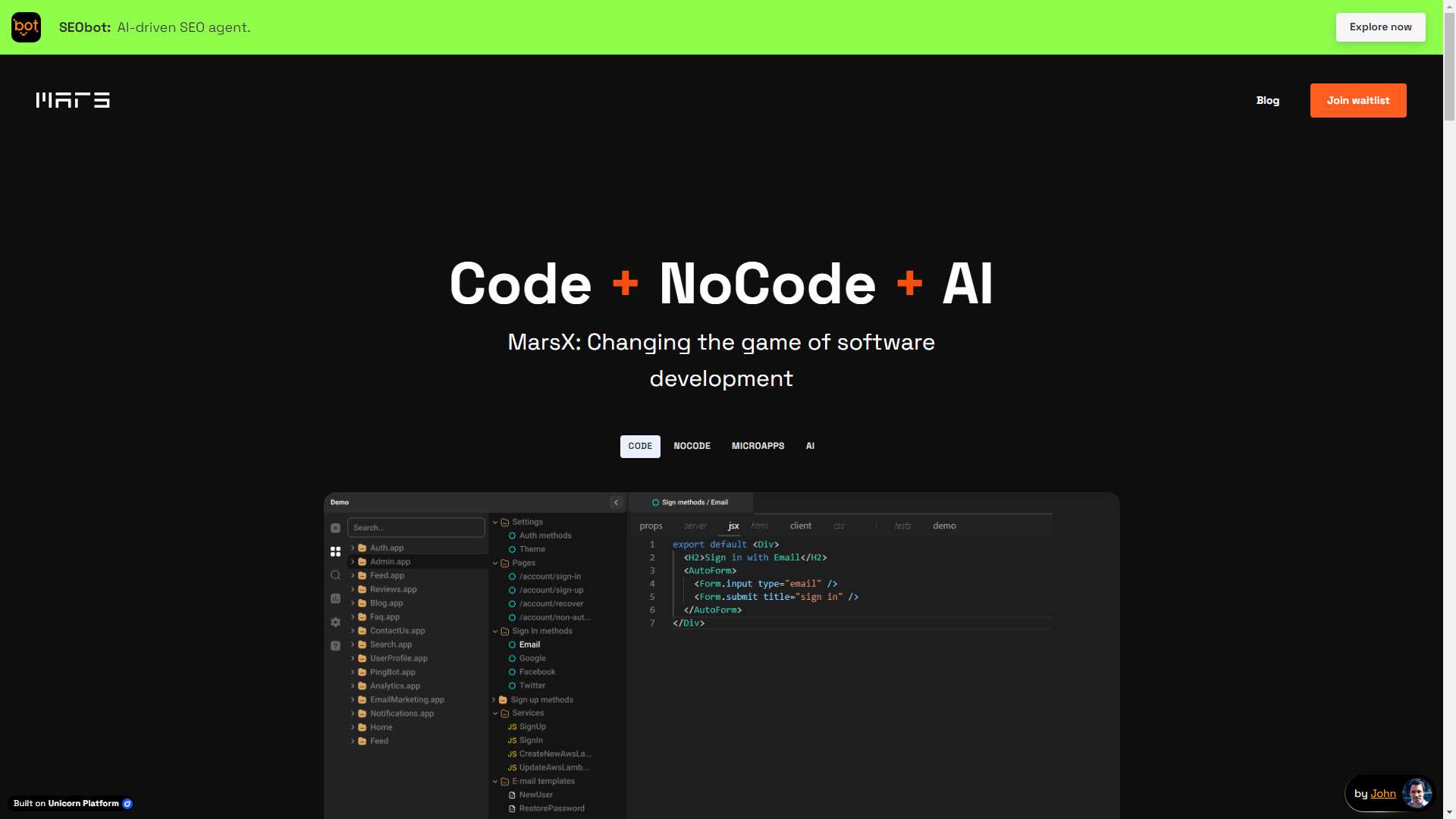Screen dimensions: 1456x819
Task: Click the circle icon beside Google
Action: tap(512, 659)
